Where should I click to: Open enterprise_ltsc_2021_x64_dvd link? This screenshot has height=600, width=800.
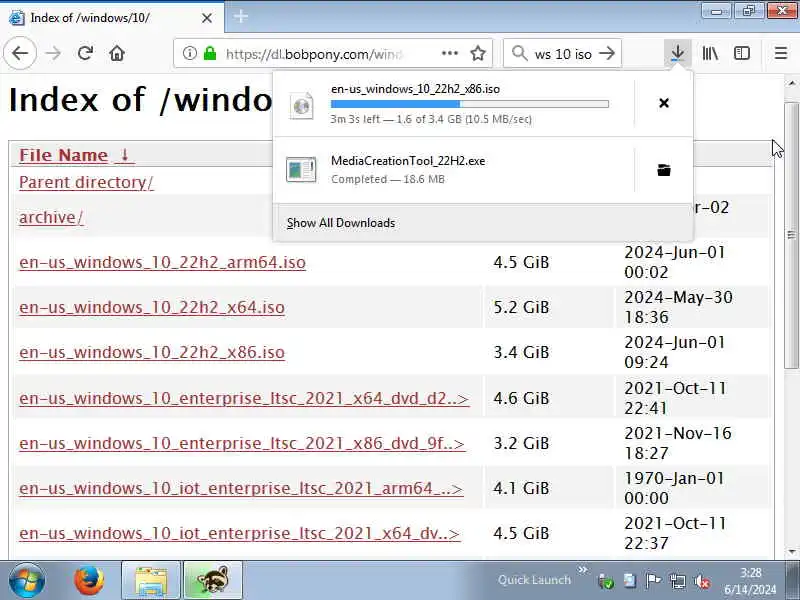(x=243, y=398)
